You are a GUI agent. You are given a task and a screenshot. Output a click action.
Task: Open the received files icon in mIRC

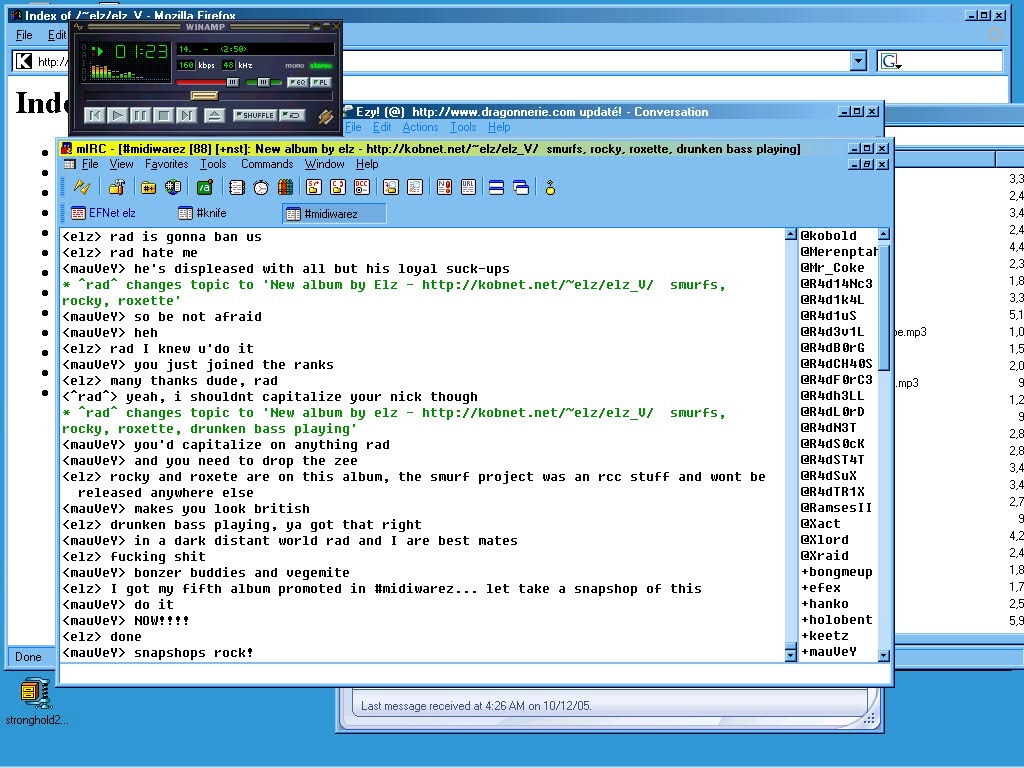click(x=391, y=188)
